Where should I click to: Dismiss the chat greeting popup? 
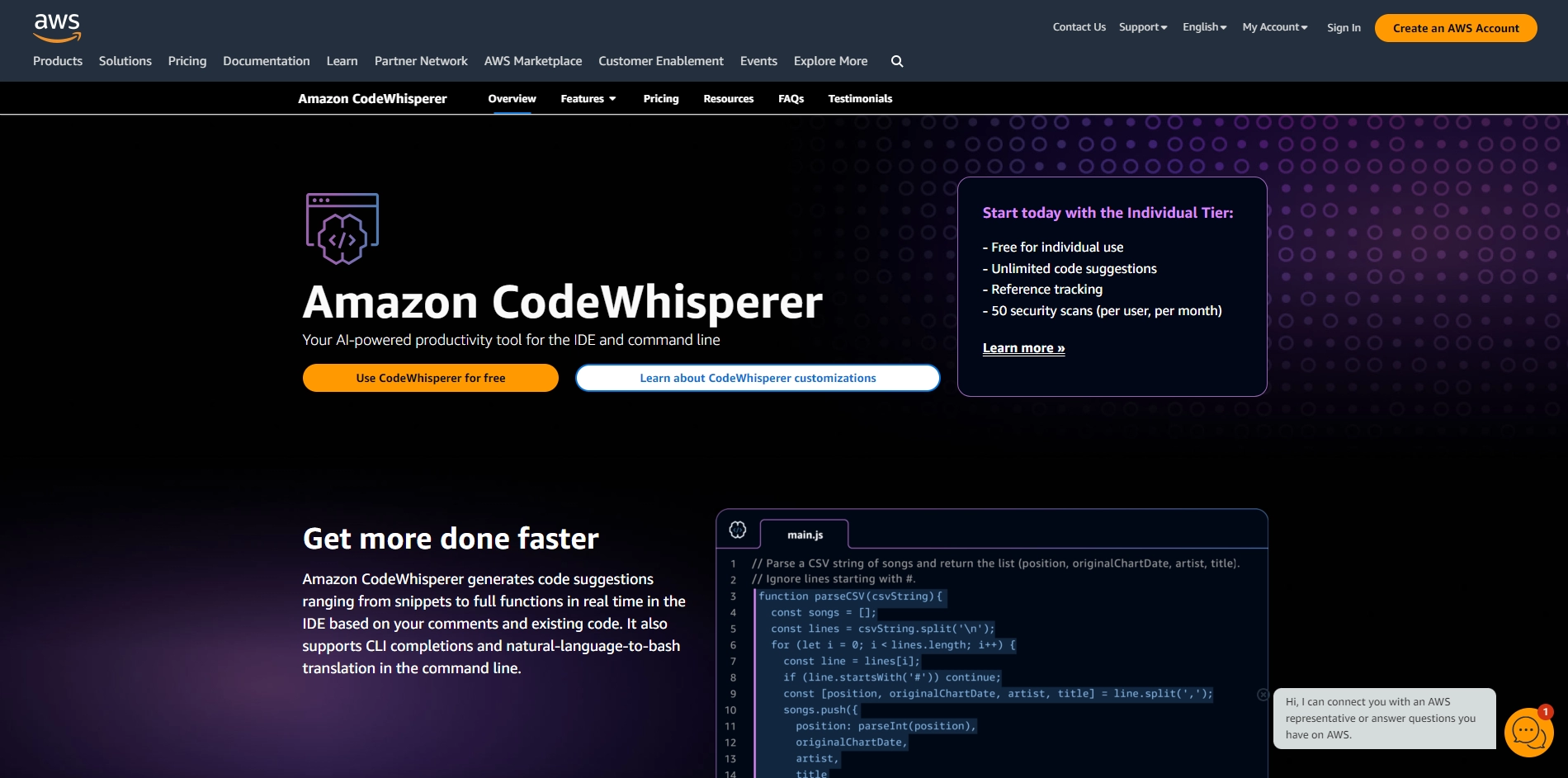tap(1263, 695)
